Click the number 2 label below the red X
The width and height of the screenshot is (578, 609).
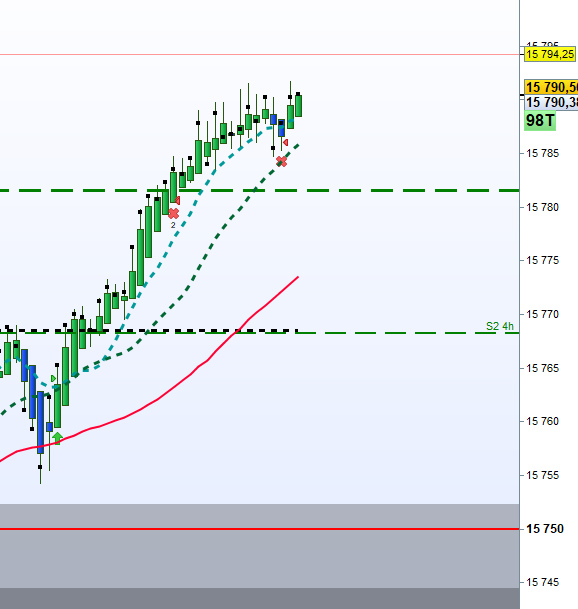173,225
